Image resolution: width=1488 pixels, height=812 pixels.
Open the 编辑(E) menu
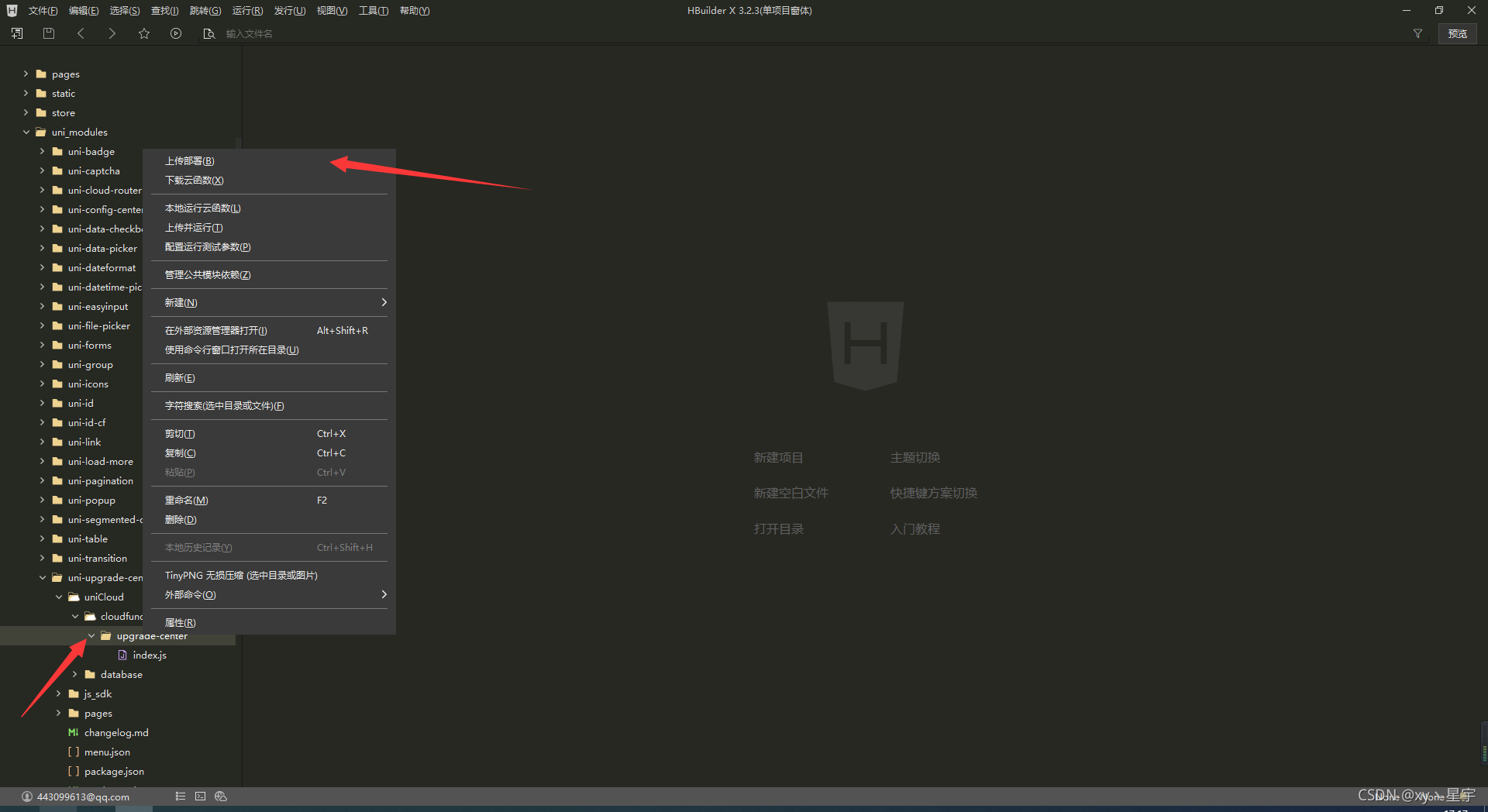(x=83, y=10)
